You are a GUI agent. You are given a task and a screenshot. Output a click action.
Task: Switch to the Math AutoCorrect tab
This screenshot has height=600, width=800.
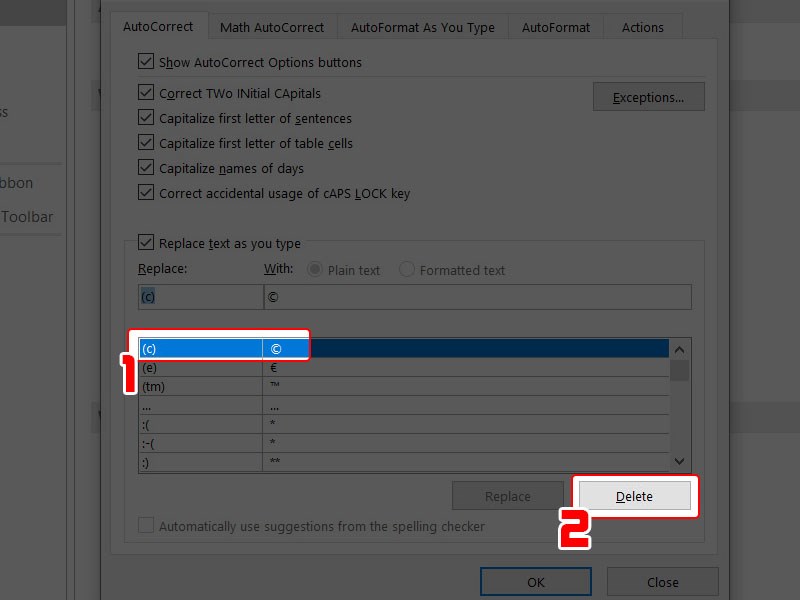pyautogui.click(x=272, y=27)
